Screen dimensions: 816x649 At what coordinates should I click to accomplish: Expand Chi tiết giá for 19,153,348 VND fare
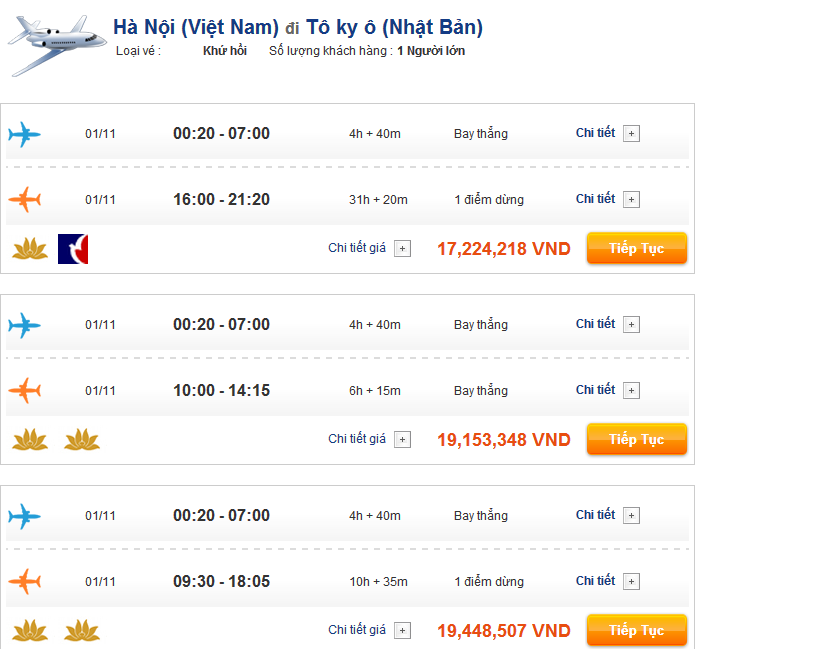coord(402,440)
